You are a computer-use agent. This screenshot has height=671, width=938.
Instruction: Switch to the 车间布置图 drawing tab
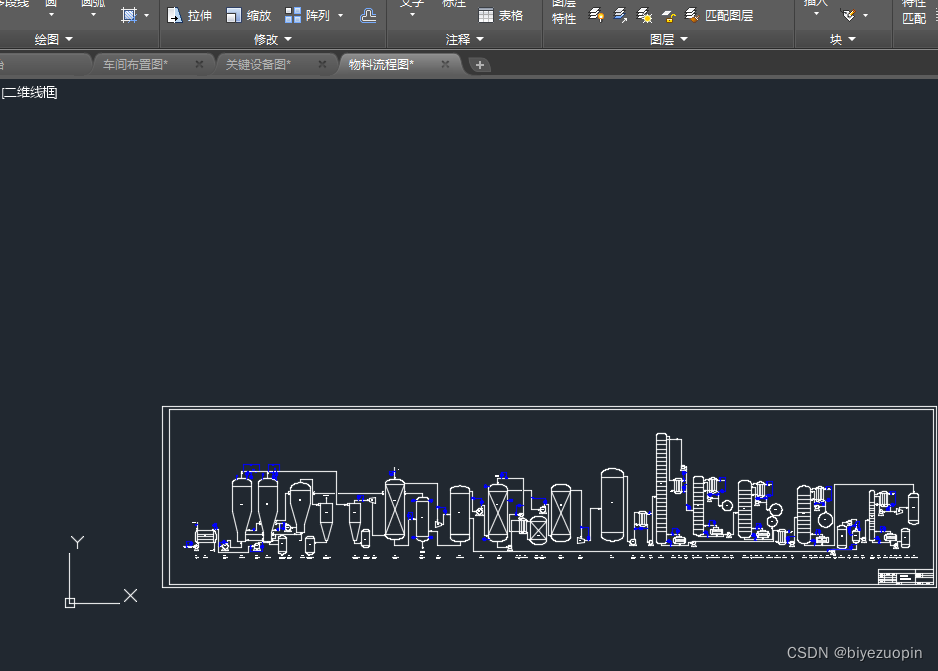pyautogui.click(x=135, y=65)
